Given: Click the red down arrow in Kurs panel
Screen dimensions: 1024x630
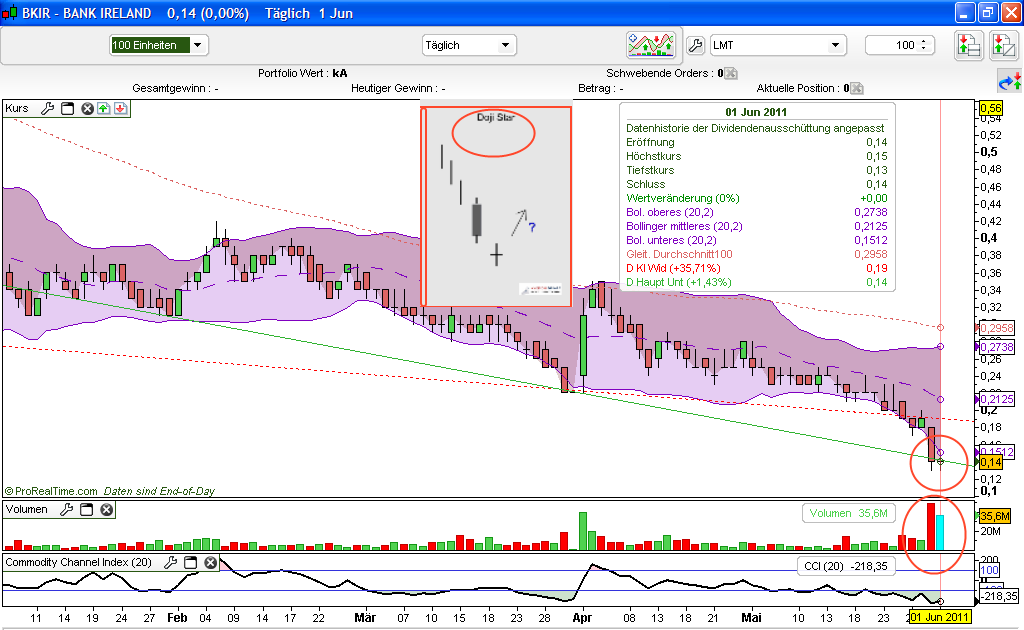Looking at the screenshot, I should 121,108.
